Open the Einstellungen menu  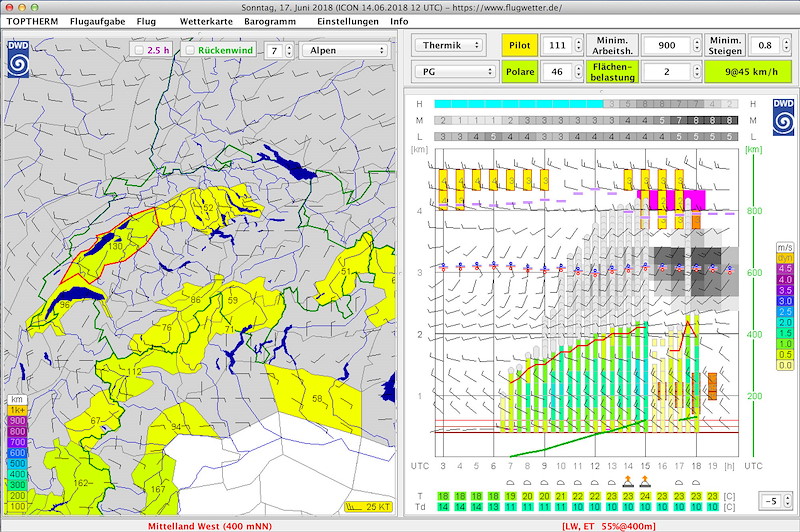click(348, 21)
